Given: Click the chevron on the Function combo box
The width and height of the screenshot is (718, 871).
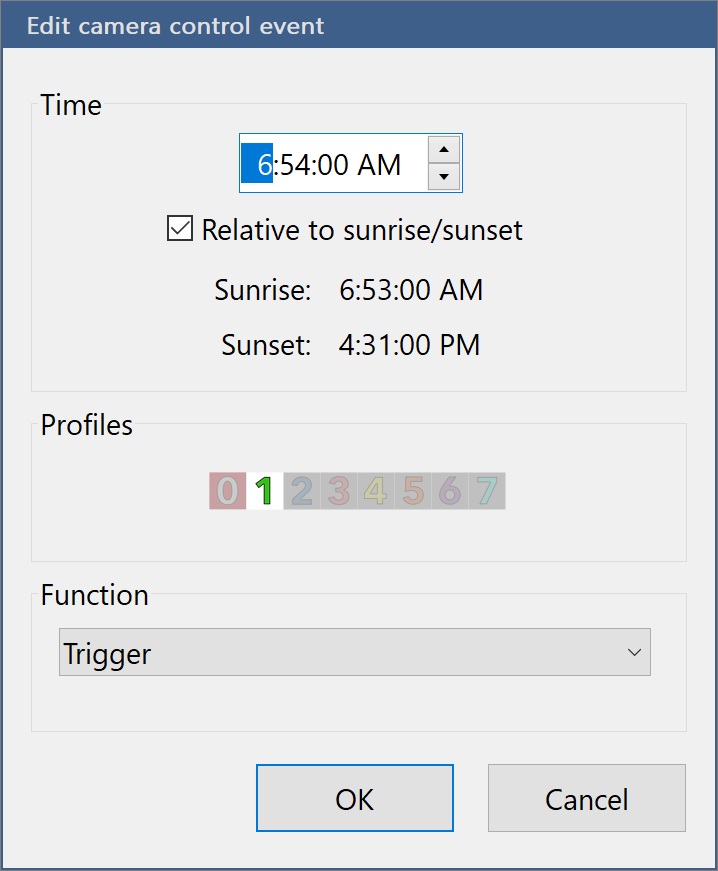Looking at the screenshot, I should [x=633, y=653].
